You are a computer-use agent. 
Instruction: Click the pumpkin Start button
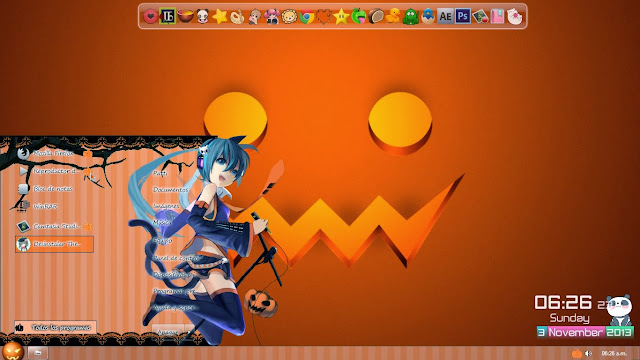pos(13,351)
